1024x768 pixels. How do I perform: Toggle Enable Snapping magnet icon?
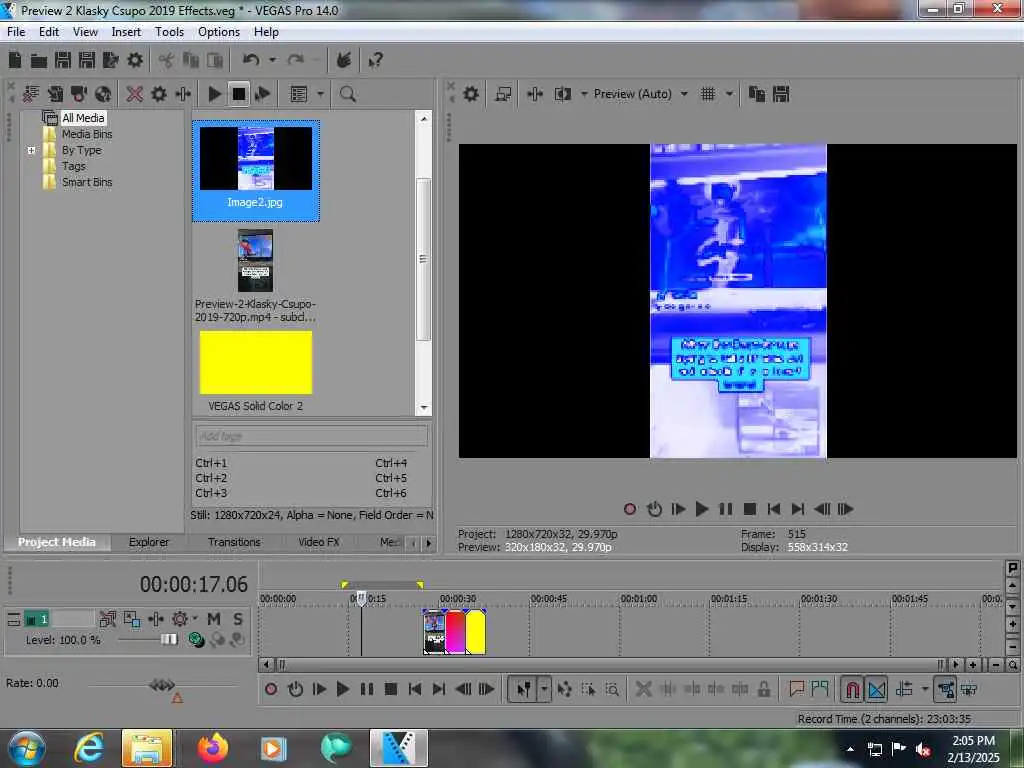coord(852,690)
